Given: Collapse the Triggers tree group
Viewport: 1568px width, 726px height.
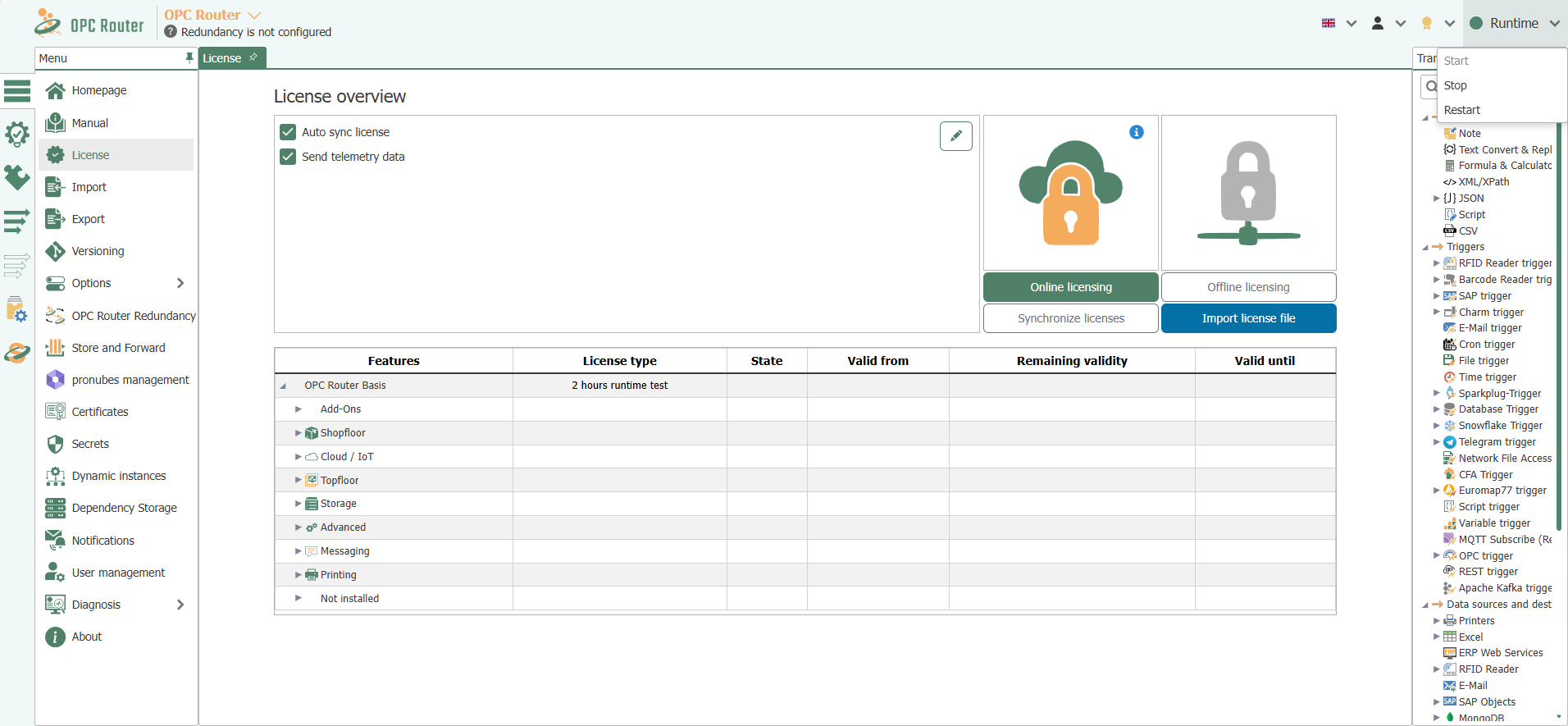Looking at the screenshot, I should [1425, 248].
